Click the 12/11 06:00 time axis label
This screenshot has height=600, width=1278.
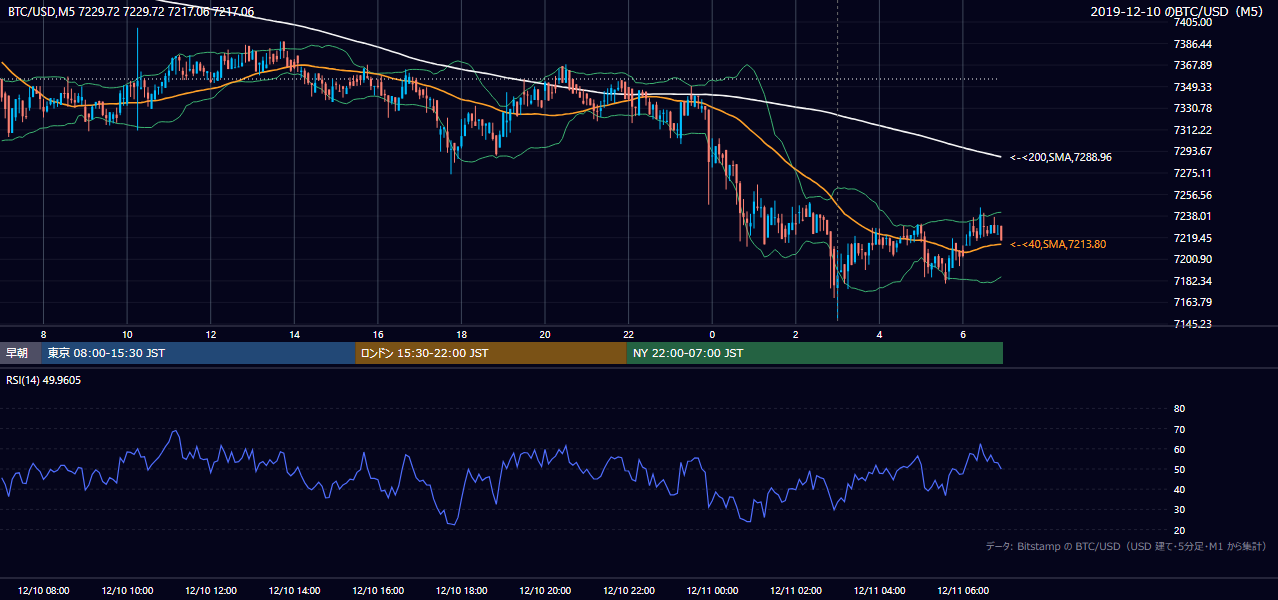click(x=963, y=591)
